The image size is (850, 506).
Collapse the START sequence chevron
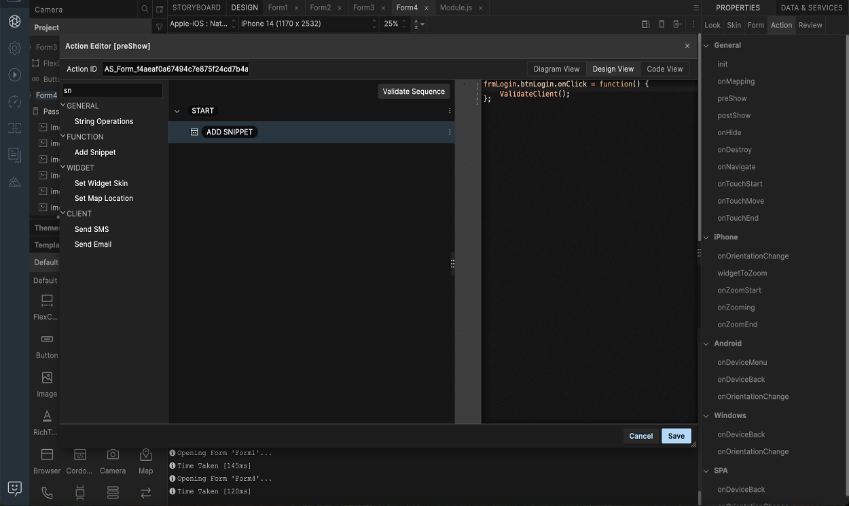tap(177, 111)
